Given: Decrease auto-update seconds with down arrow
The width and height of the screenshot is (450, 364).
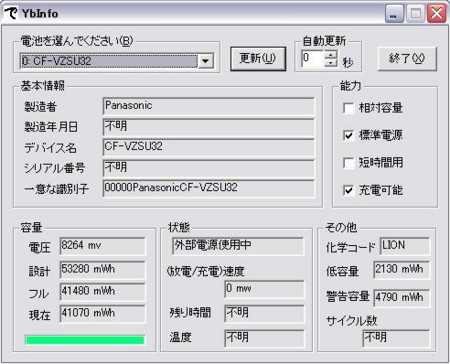Looking at the screenshot, I should [x=331, y=62].
